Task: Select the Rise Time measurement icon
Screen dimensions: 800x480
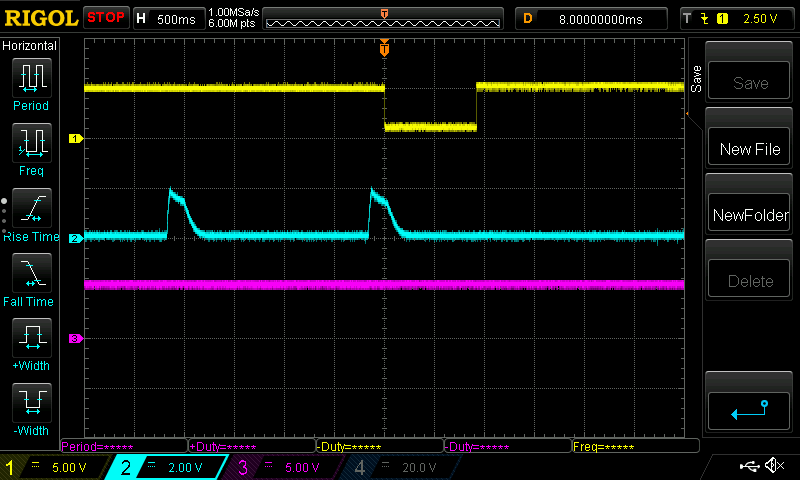Action: coord(32,208)
